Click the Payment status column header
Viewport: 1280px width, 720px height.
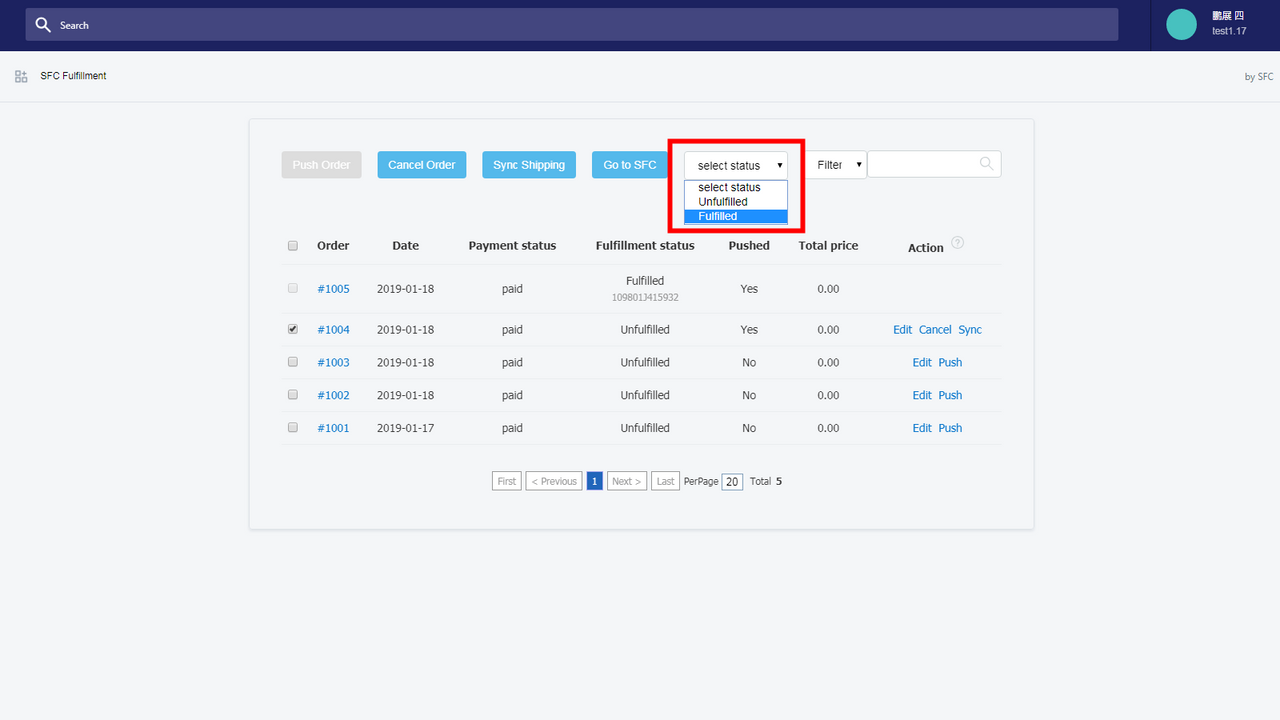512,246
